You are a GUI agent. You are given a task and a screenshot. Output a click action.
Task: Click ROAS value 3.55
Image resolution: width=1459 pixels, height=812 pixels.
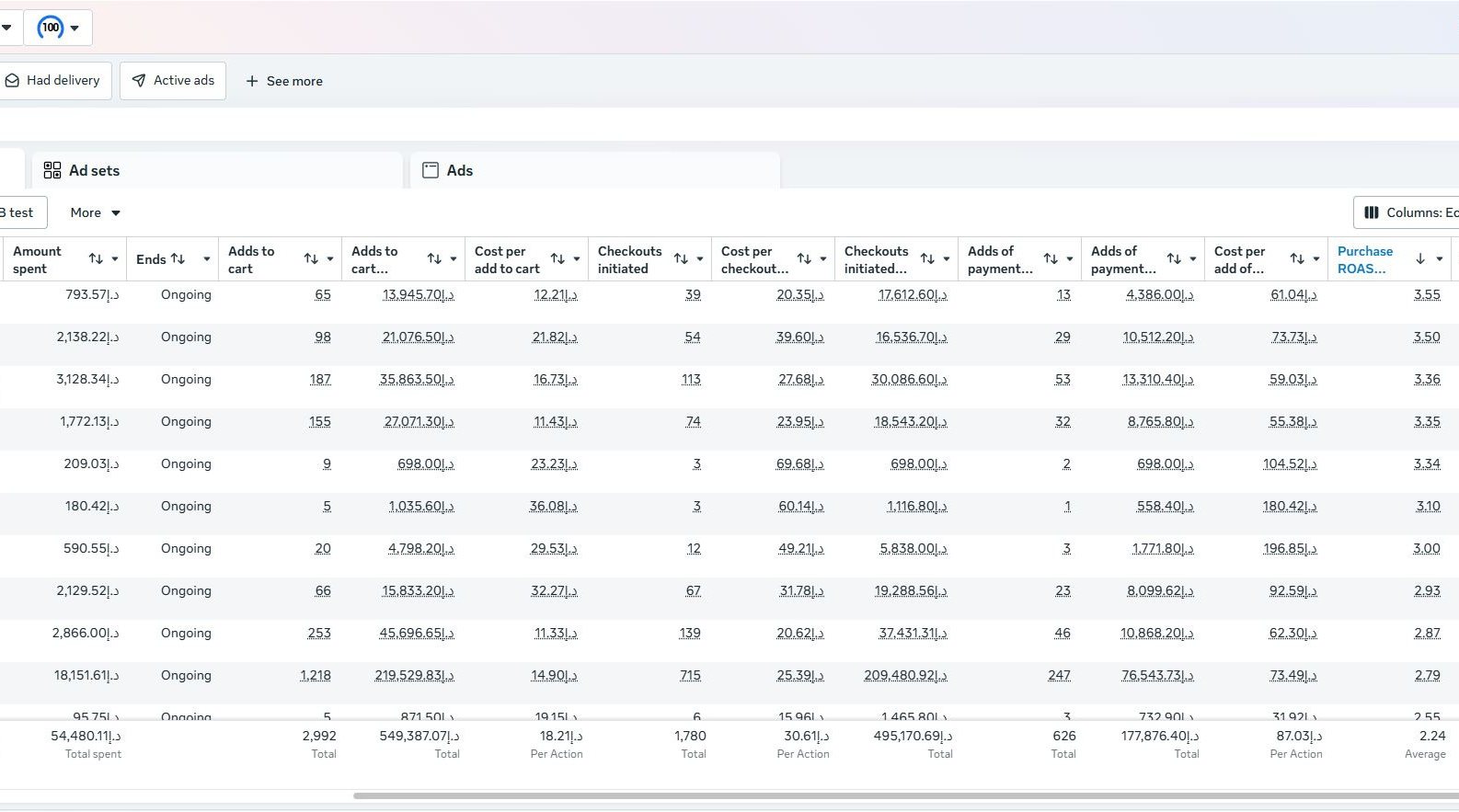tap(1427, 294)
